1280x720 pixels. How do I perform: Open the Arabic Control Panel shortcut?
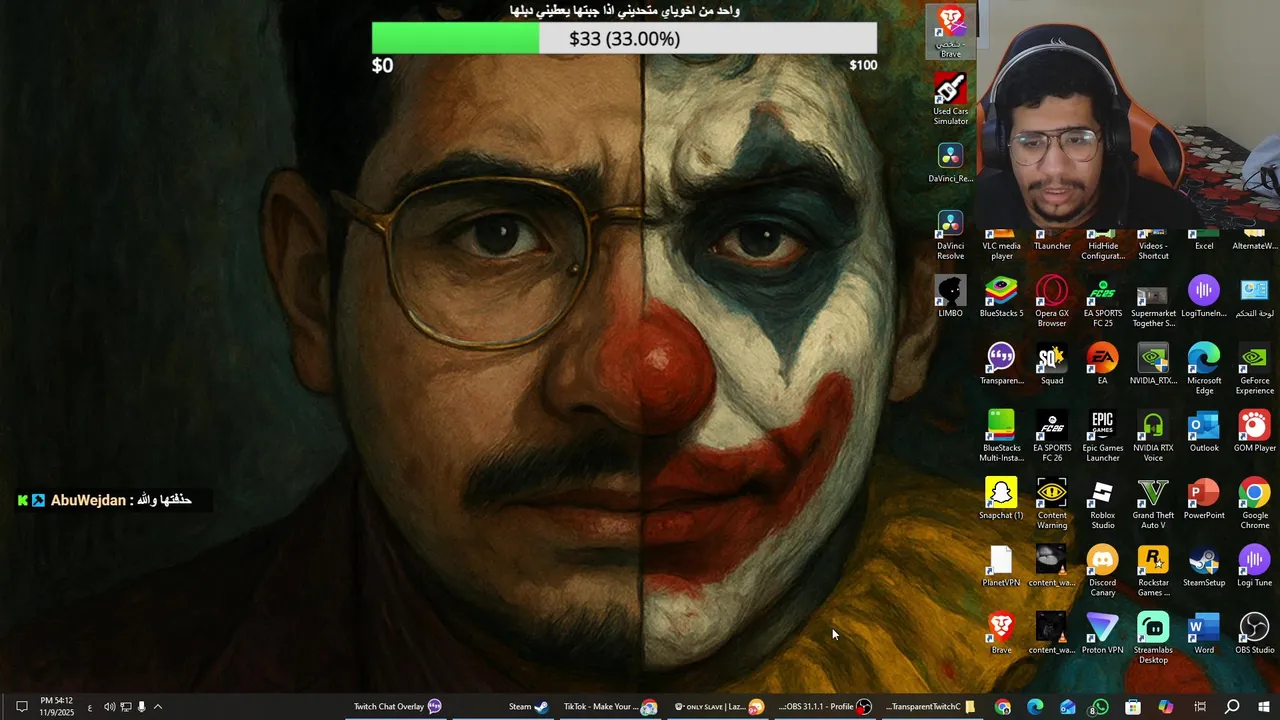(x=1254, y=298)
